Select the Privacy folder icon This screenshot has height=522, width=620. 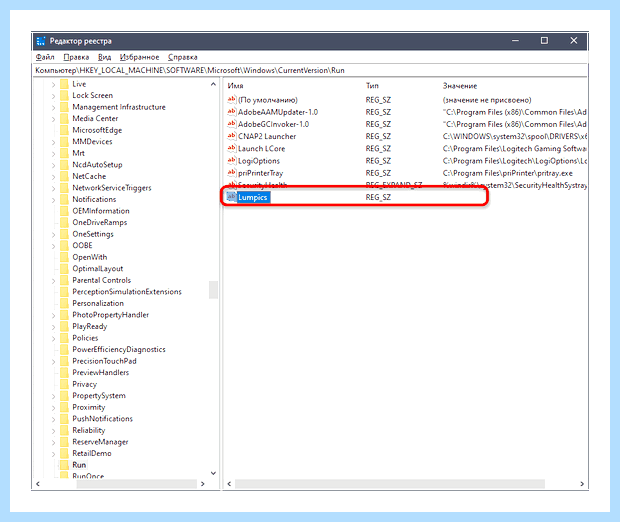(64, 384)
